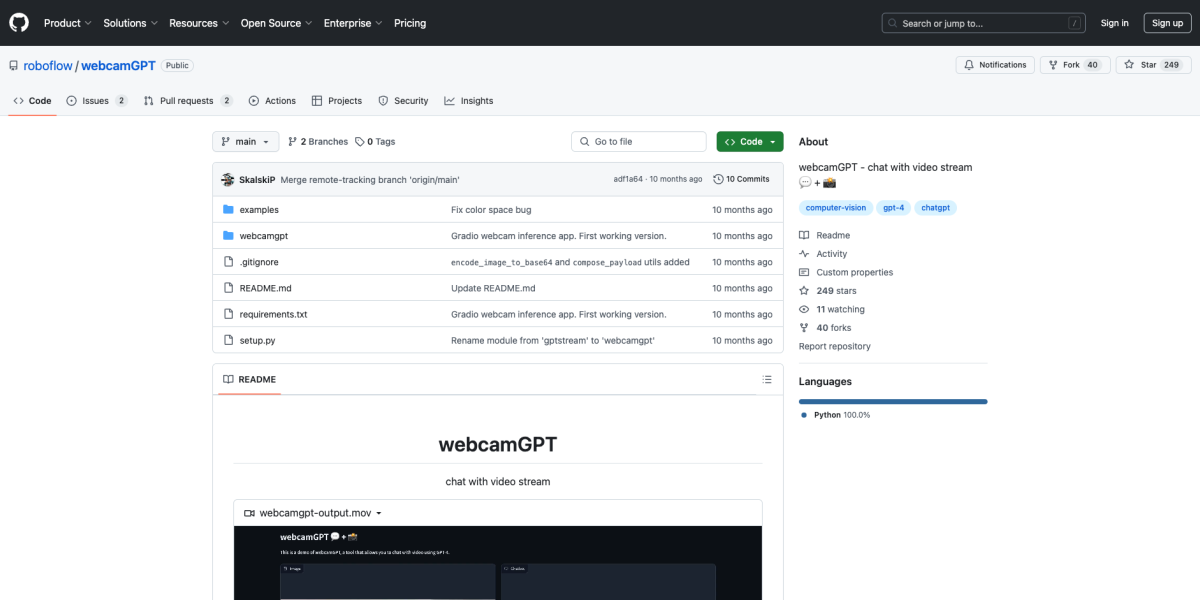Click the SkalskiP avatar thumbnail
Image resolution: width=1200 pixels, height=600 pixels.
[228, 179]
